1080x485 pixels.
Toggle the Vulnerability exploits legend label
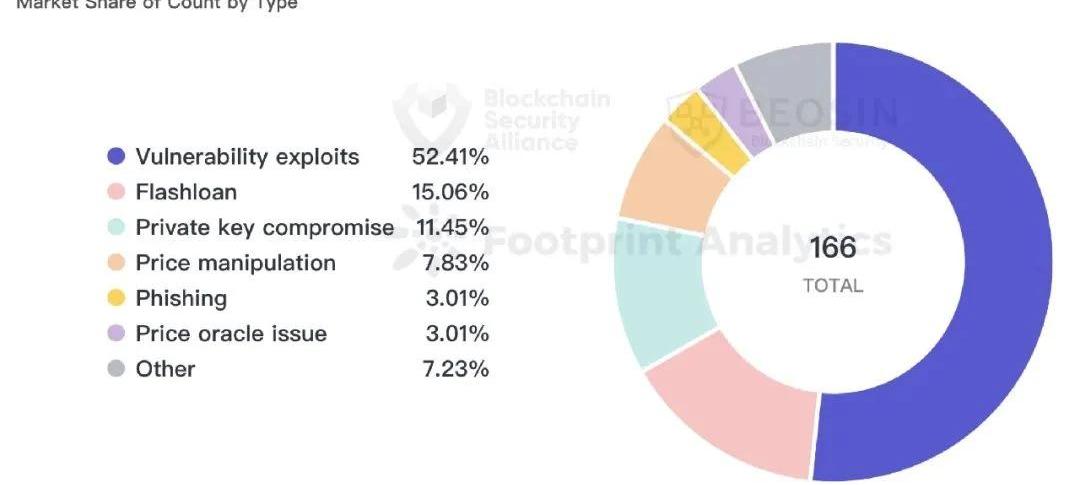click(247, 157)
